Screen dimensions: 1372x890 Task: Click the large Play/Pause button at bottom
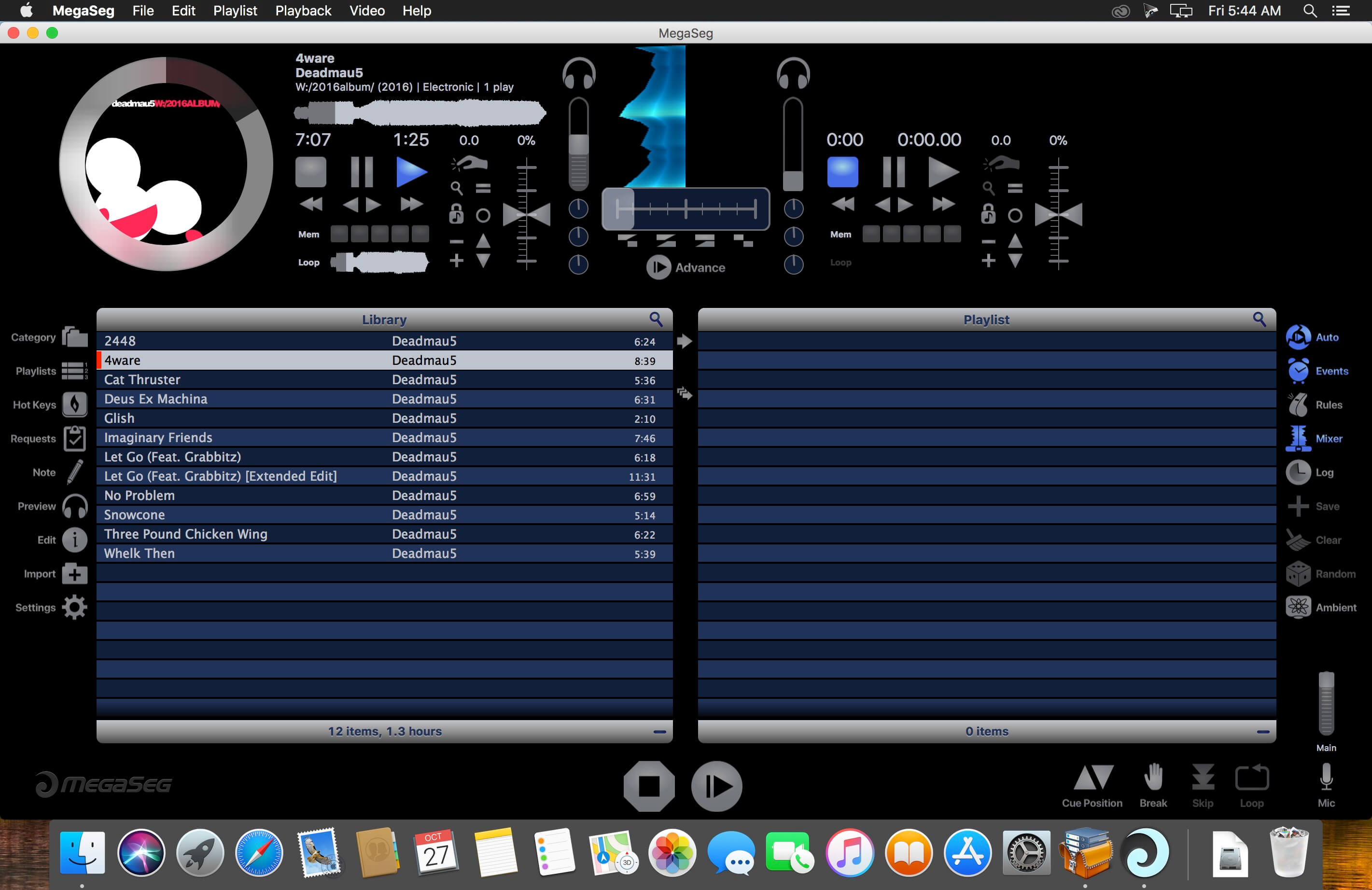(716, 786)
